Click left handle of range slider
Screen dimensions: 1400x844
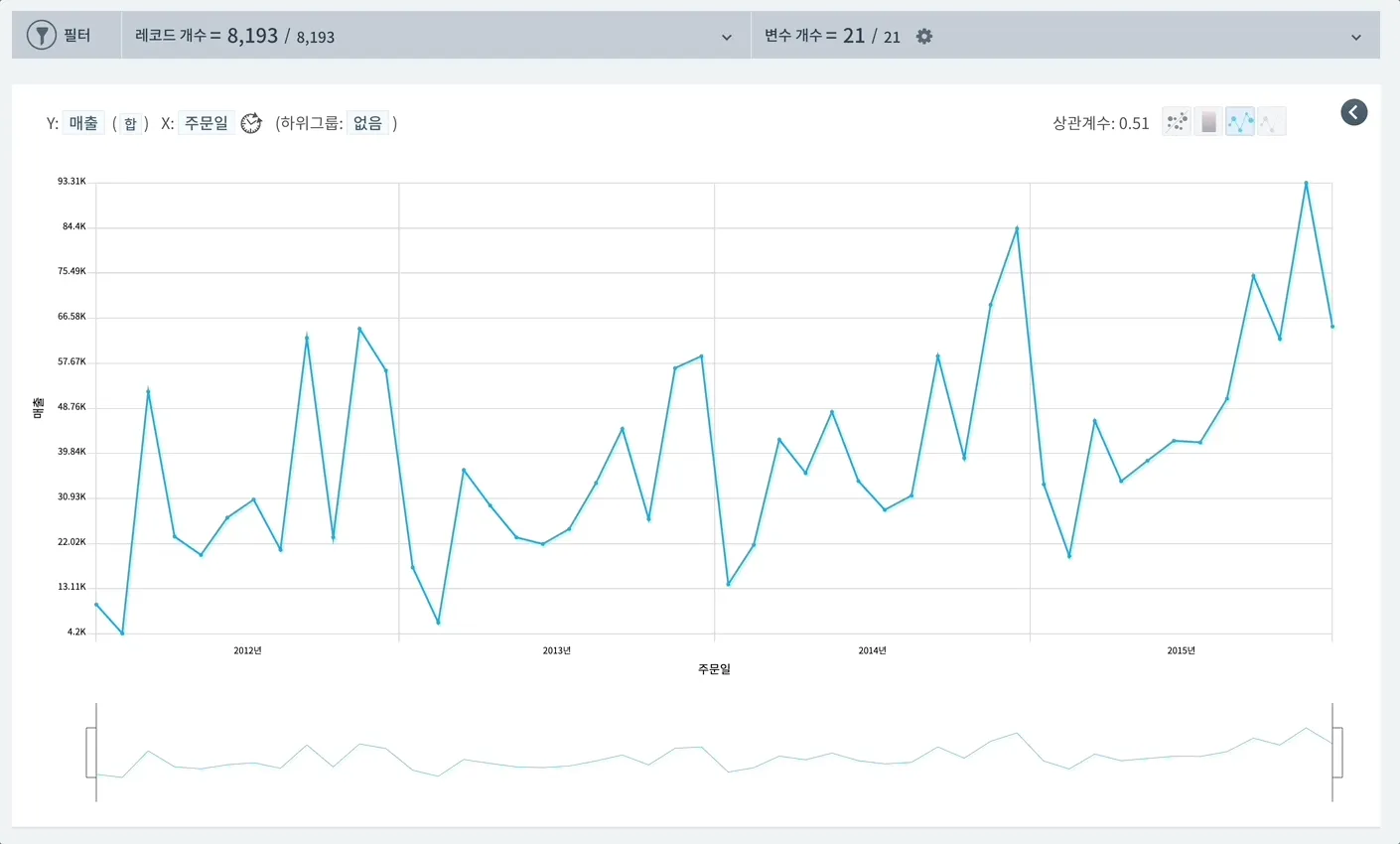coord(91,753)
